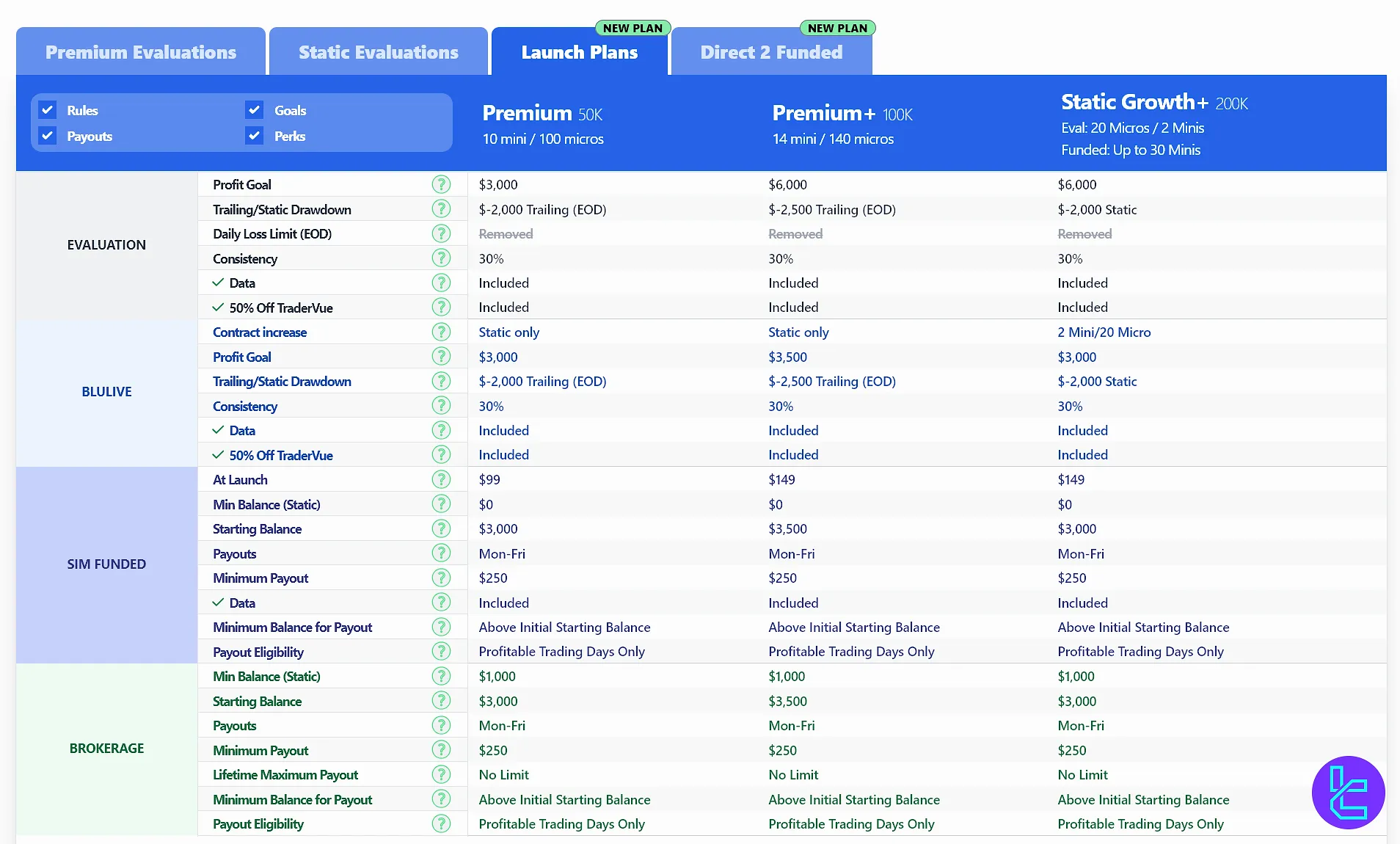Disable the Goals checkbox

(x=255, y=110)
